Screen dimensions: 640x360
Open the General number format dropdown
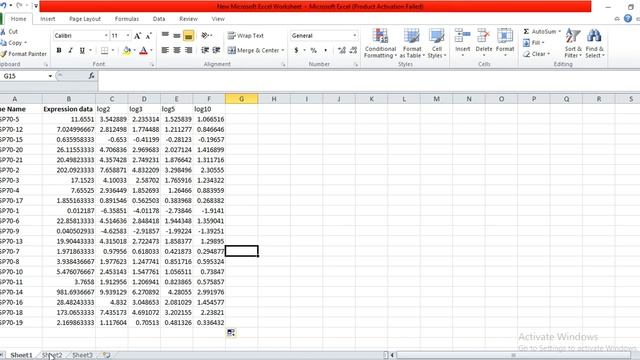(354, 36)
